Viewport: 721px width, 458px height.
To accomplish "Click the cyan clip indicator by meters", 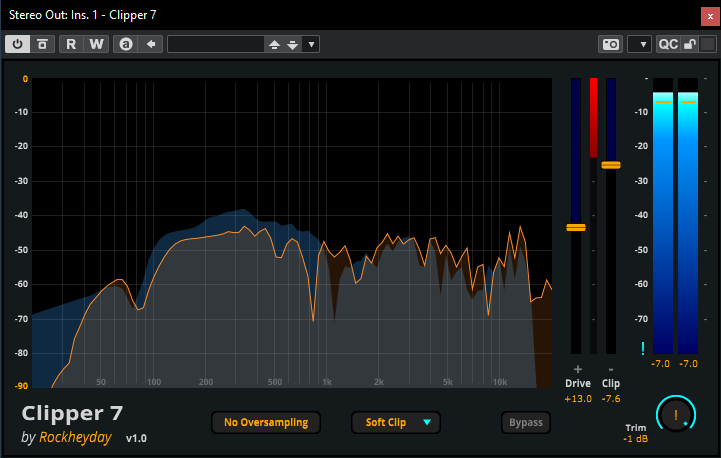I will pos(643,348).
